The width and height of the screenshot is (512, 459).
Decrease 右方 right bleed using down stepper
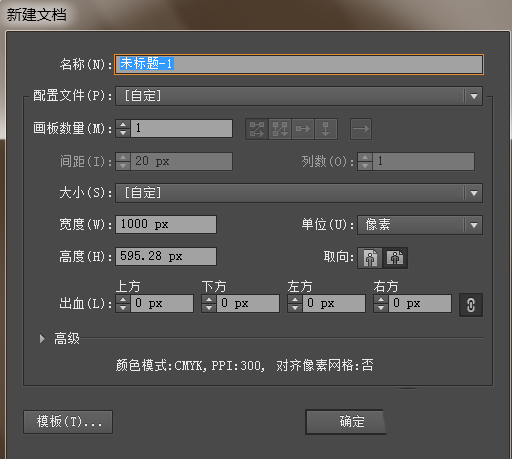pyautogui.click(x=381, y=308)
